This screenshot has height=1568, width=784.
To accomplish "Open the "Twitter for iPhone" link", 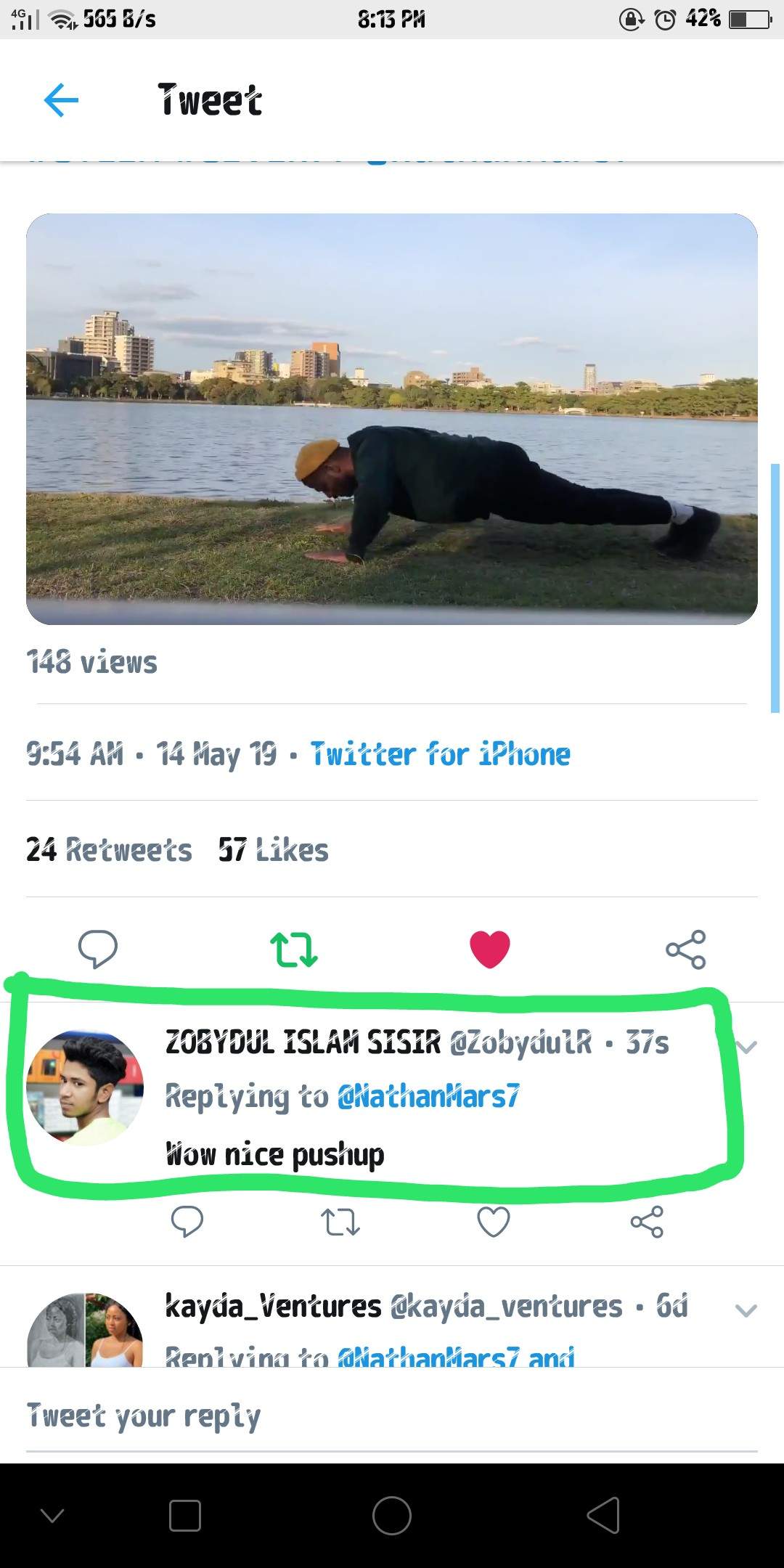I will (440, 754).
